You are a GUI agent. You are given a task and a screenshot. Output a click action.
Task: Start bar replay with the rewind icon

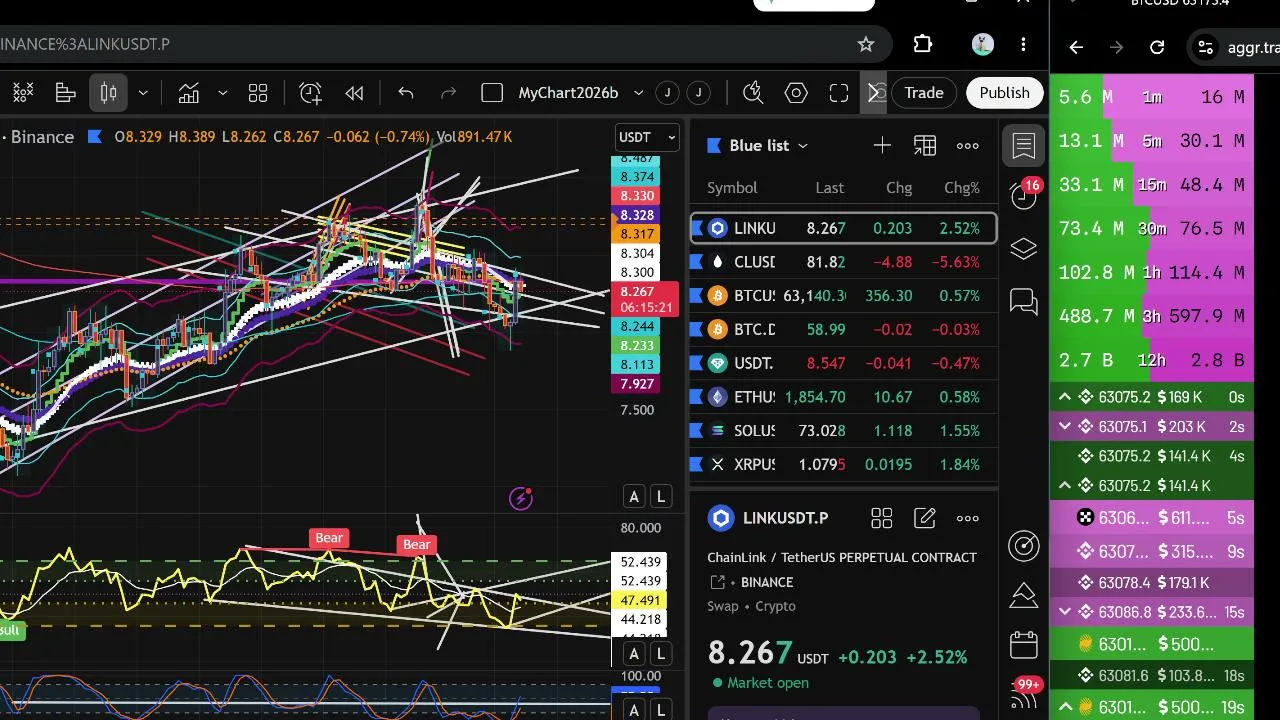pos(354,93)
